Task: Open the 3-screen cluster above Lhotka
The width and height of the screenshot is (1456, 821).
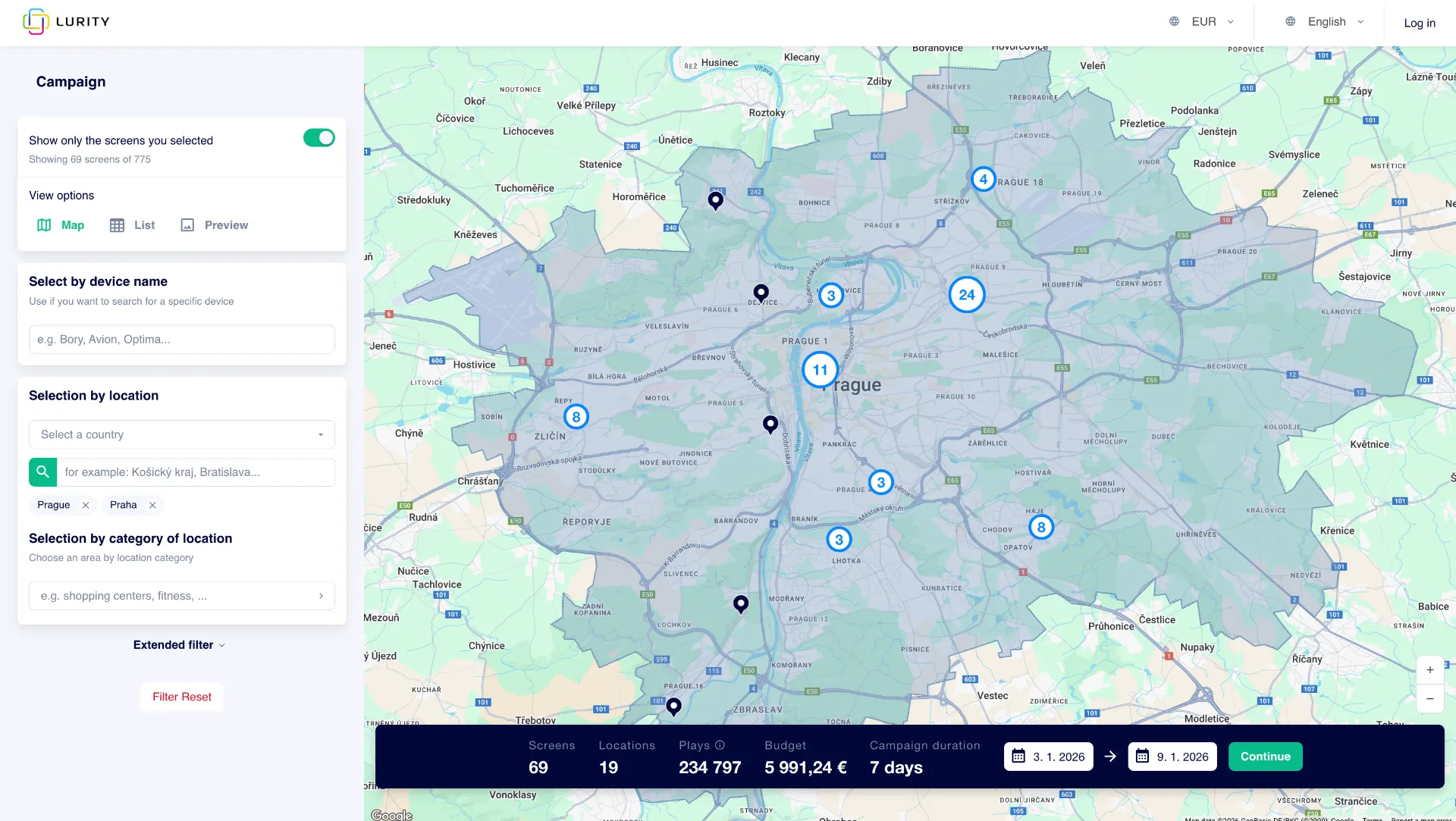Action: click(x=839, y=540)
